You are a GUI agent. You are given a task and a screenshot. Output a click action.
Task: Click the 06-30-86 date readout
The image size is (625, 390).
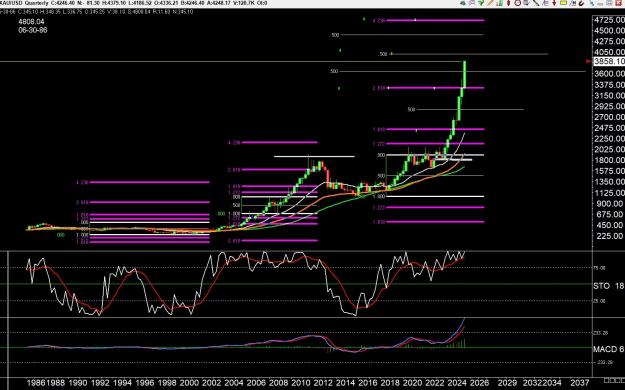click(33, 30)
